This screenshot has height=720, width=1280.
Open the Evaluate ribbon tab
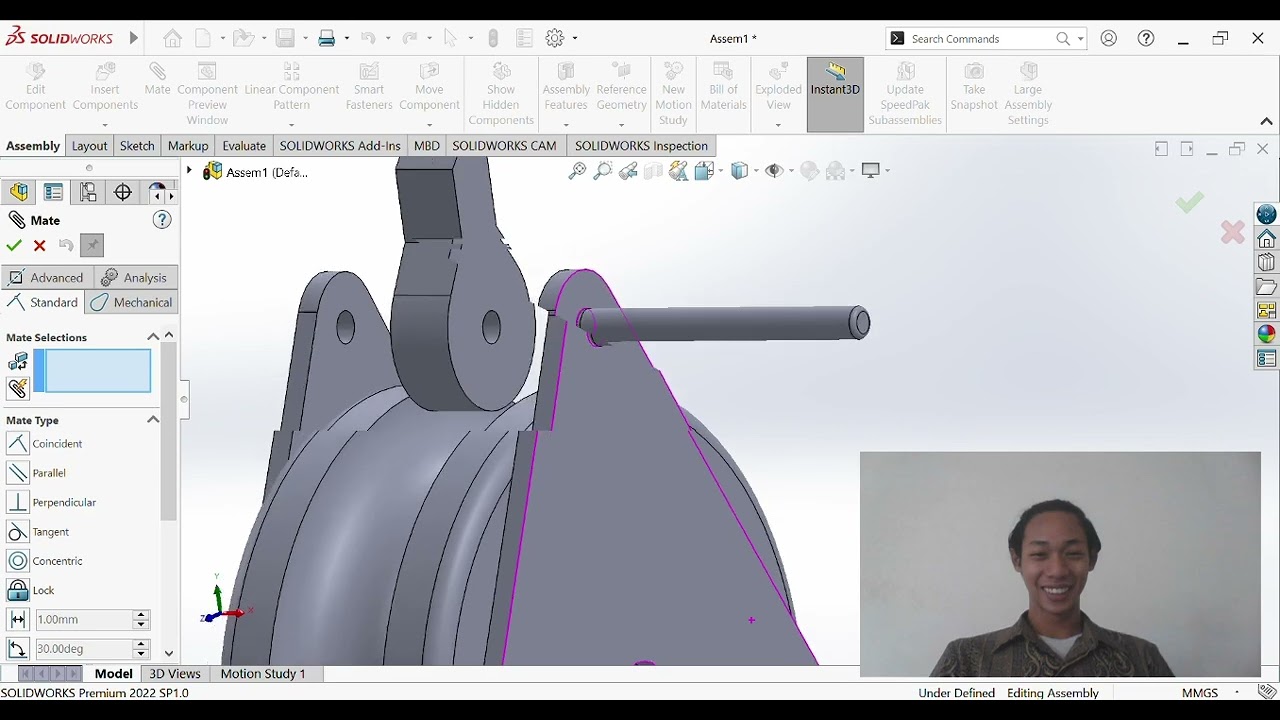tap(244, 145)
